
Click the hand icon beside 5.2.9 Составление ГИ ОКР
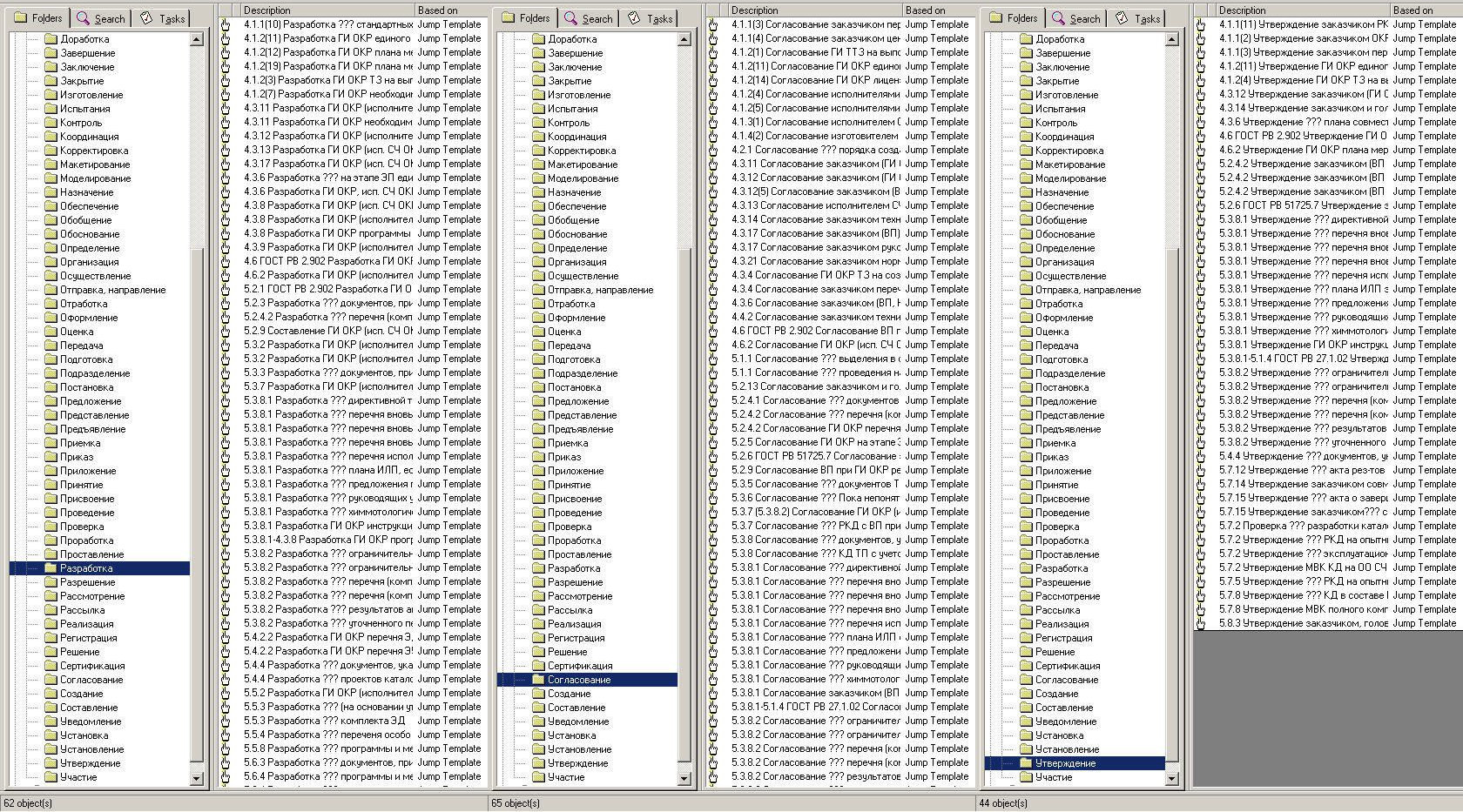[x=226, y=331]
